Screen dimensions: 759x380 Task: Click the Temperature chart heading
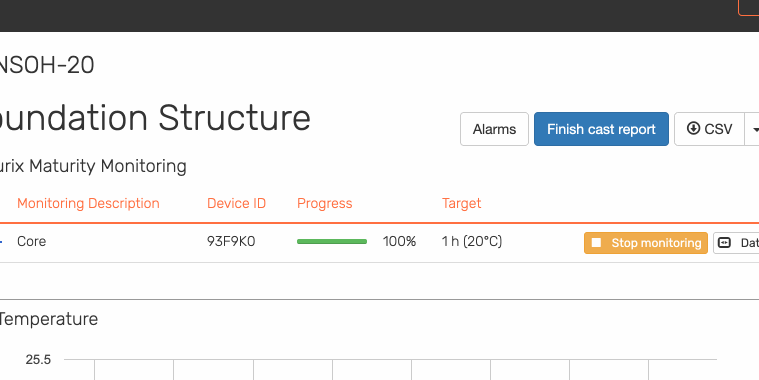(x=48, y=319)
